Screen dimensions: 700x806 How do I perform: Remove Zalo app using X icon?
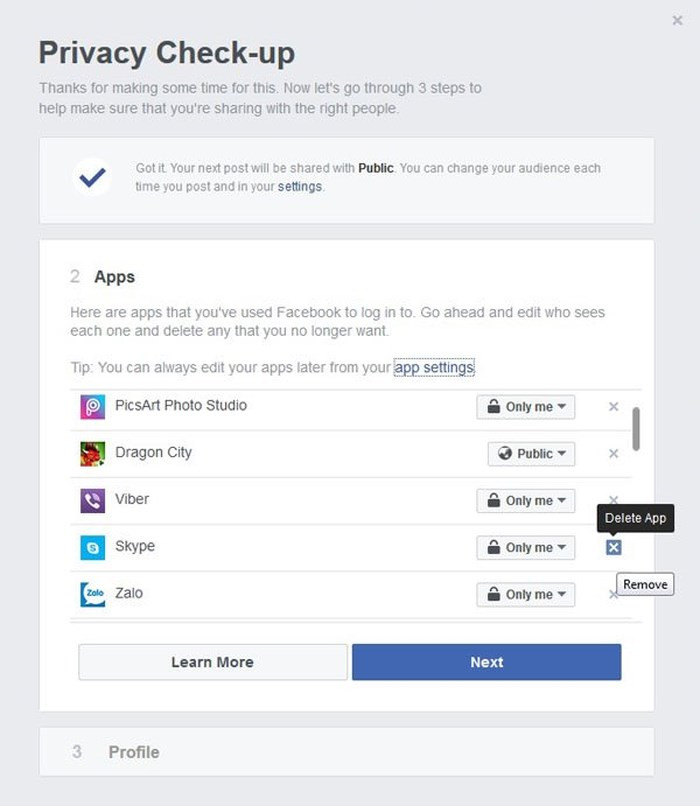[x=613, y=594]
